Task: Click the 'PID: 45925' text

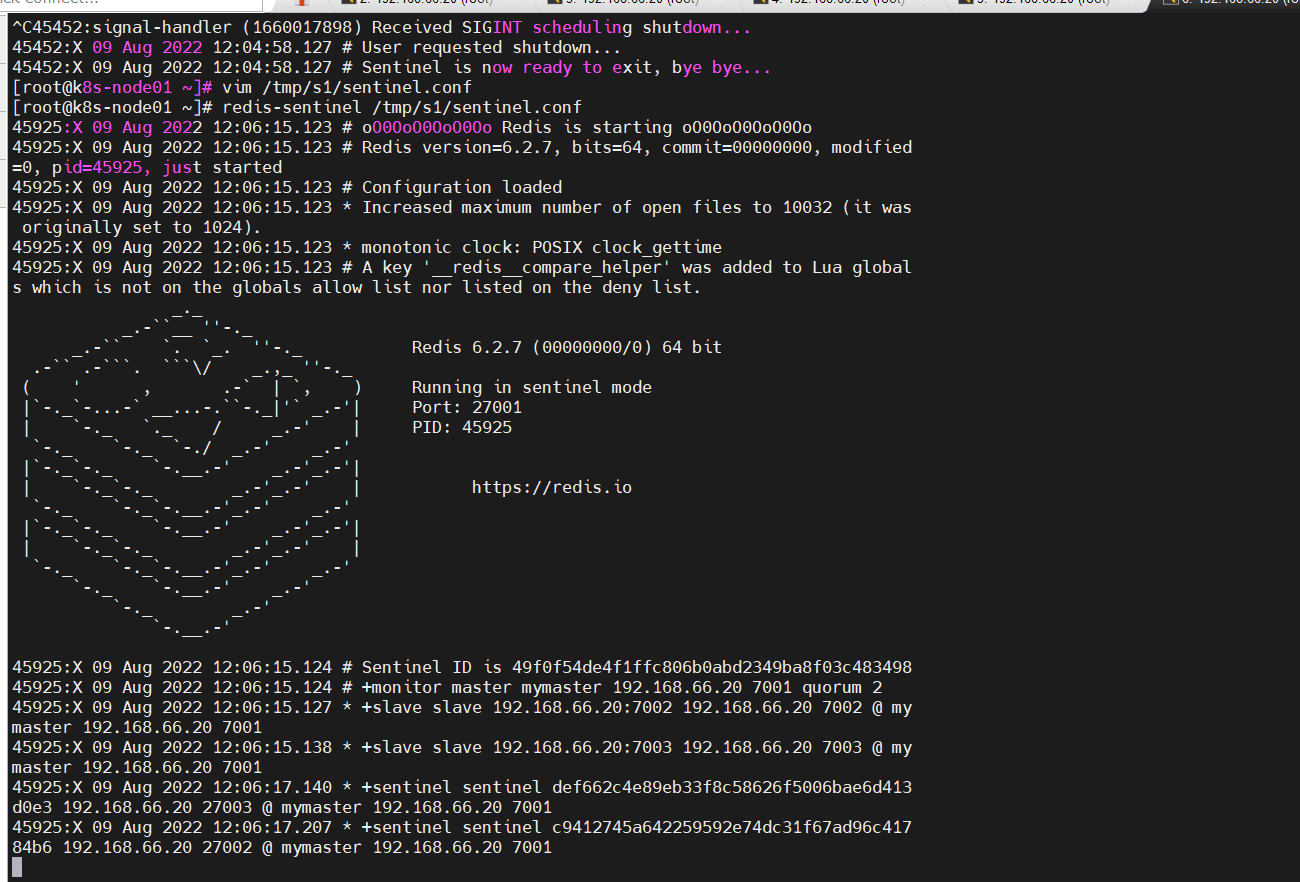Action: click(461, 427)
